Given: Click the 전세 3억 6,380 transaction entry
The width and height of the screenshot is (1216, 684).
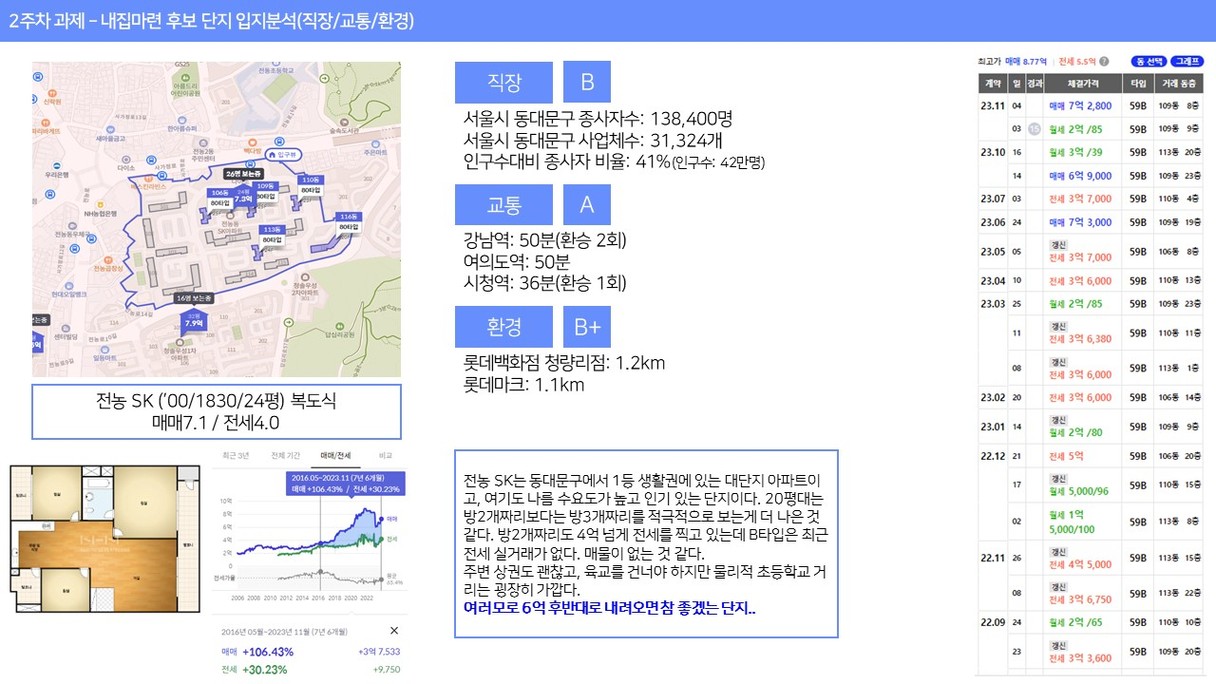Looking at the screenshot, I should click(1080, 339).
